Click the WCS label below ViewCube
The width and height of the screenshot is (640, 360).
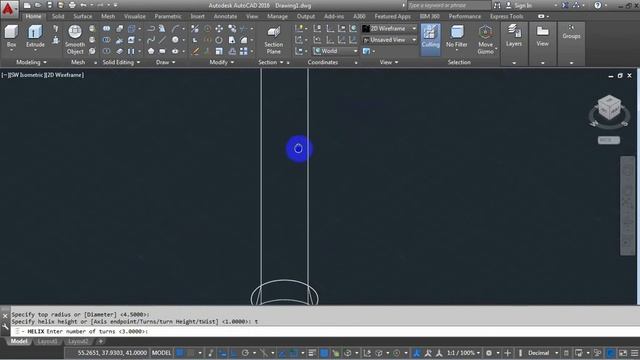[609, 140]
